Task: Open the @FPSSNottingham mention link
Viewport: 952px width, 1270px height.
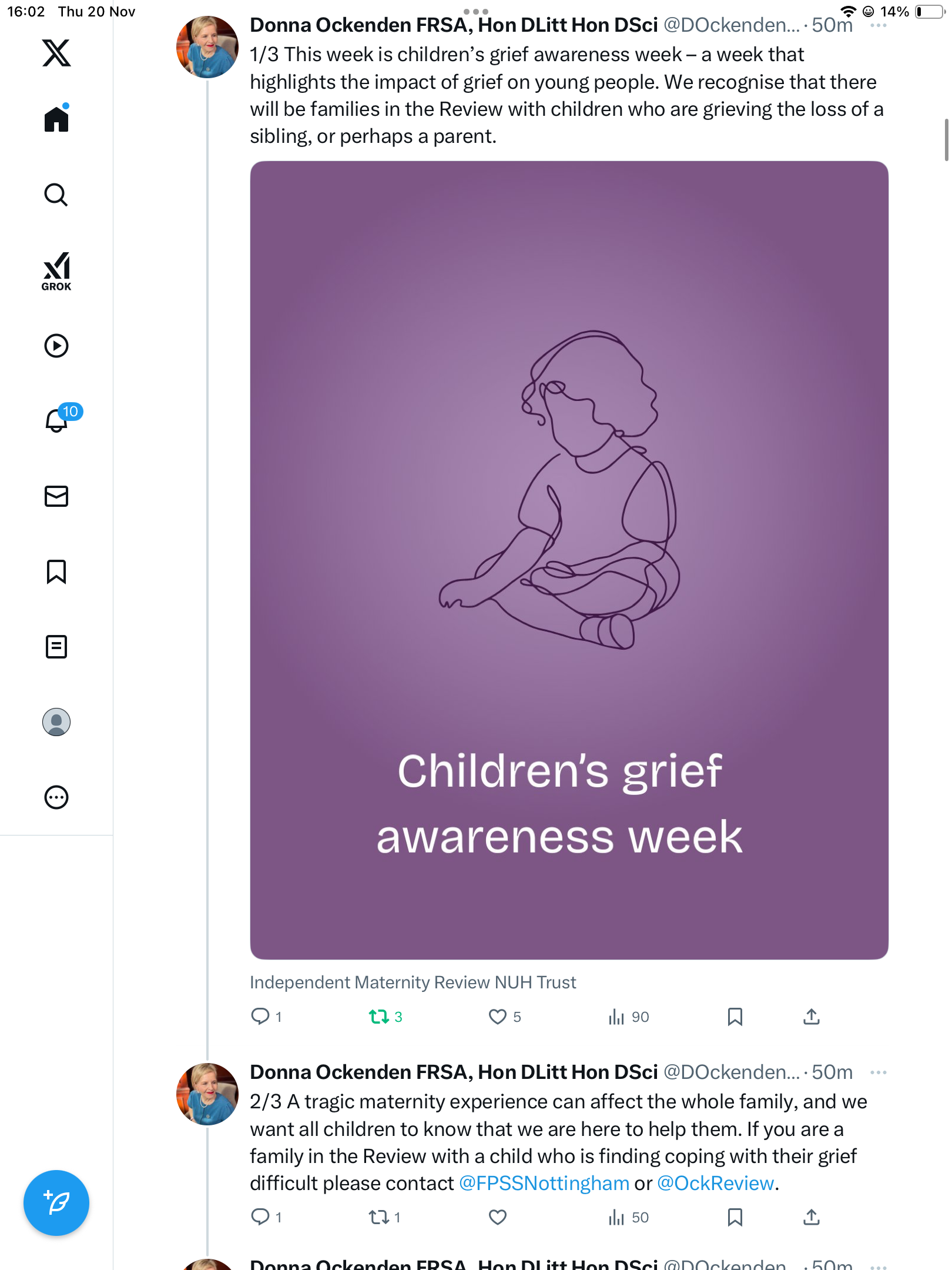Action: point(544,1183)
